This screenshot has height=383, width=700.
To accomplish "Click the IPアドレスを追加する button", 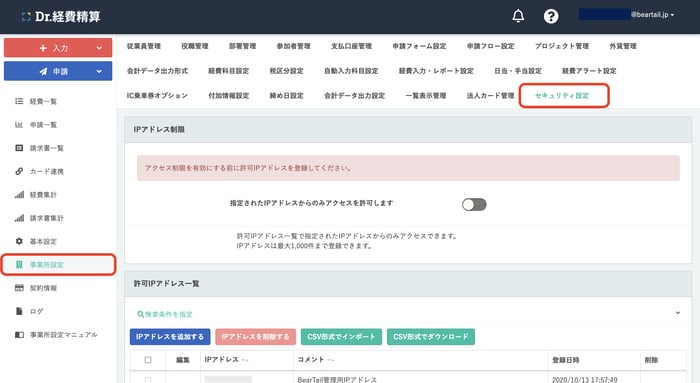I will pyautogui.click(x=170, y=337).
